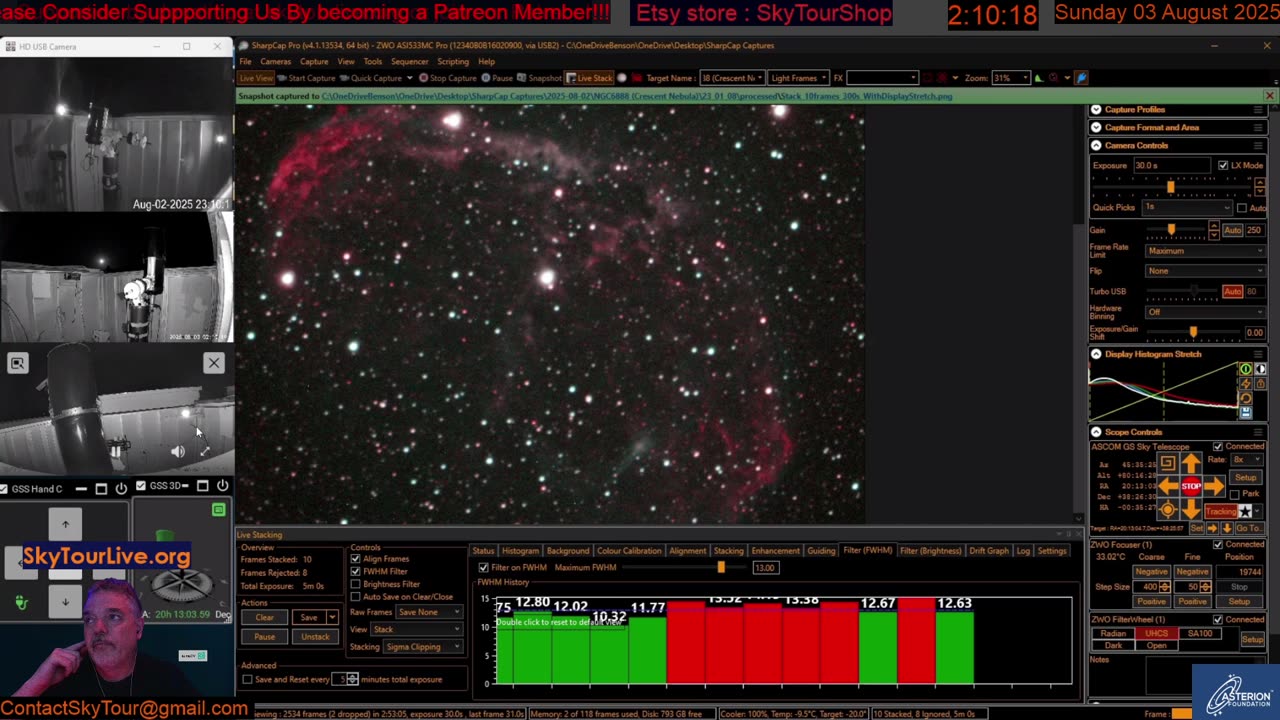Viewport: 1280px width, 720px height.
Task: Click Start Capture in the toolbar
Action: click(307, 78)
